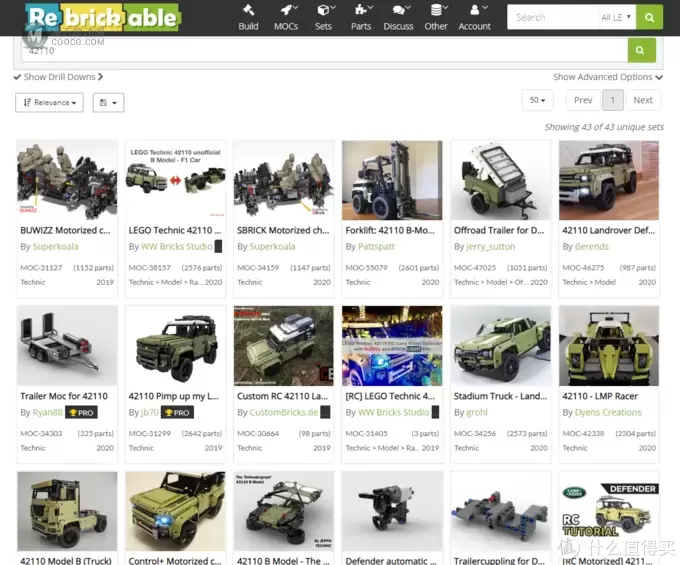The width and height of the screenshot is (680, 565).
Task: Click the Next page button
Action: pos(643,100)
